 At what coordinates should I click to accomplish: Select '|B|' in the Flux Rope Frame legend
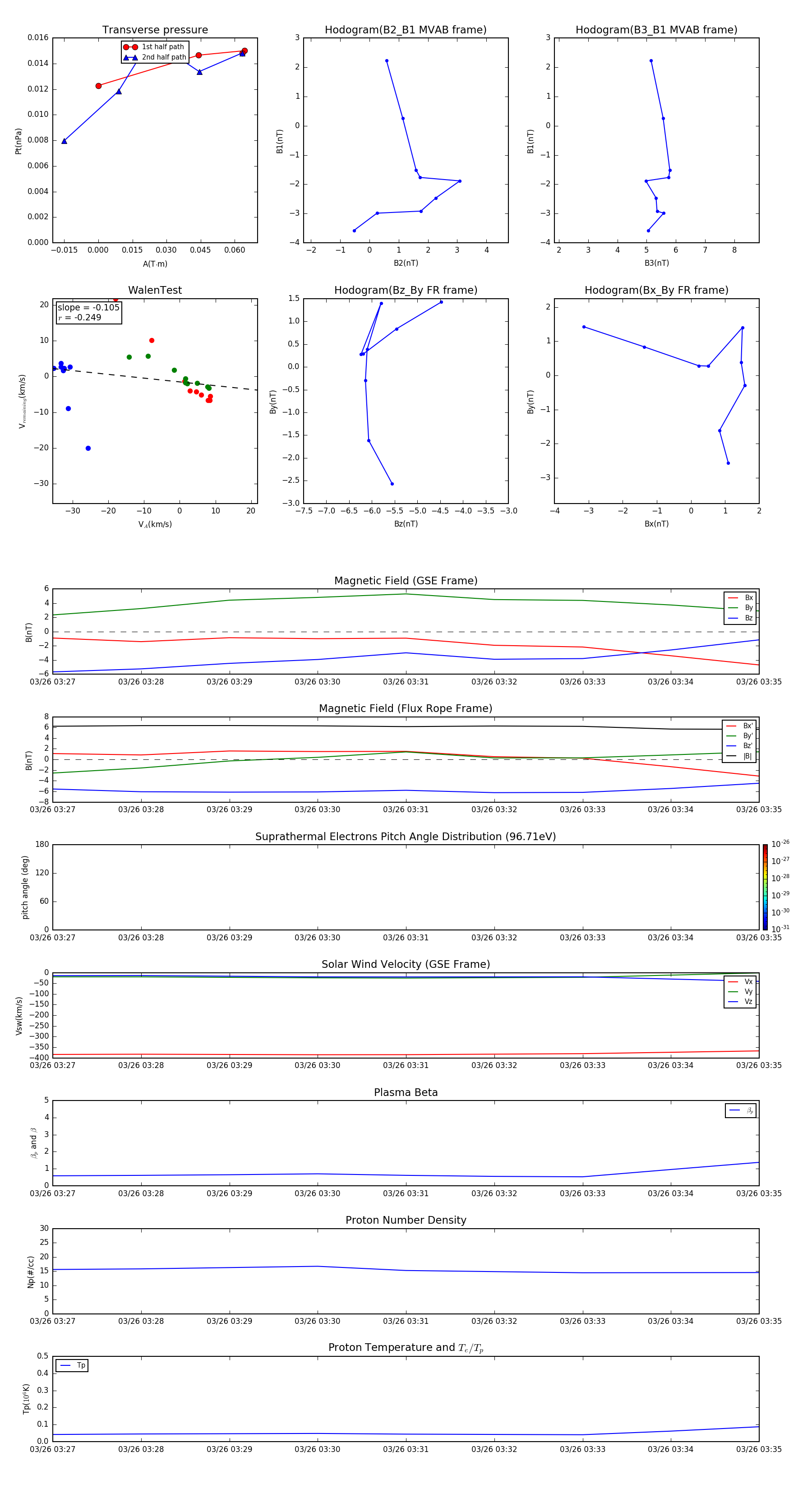point(740,756)
